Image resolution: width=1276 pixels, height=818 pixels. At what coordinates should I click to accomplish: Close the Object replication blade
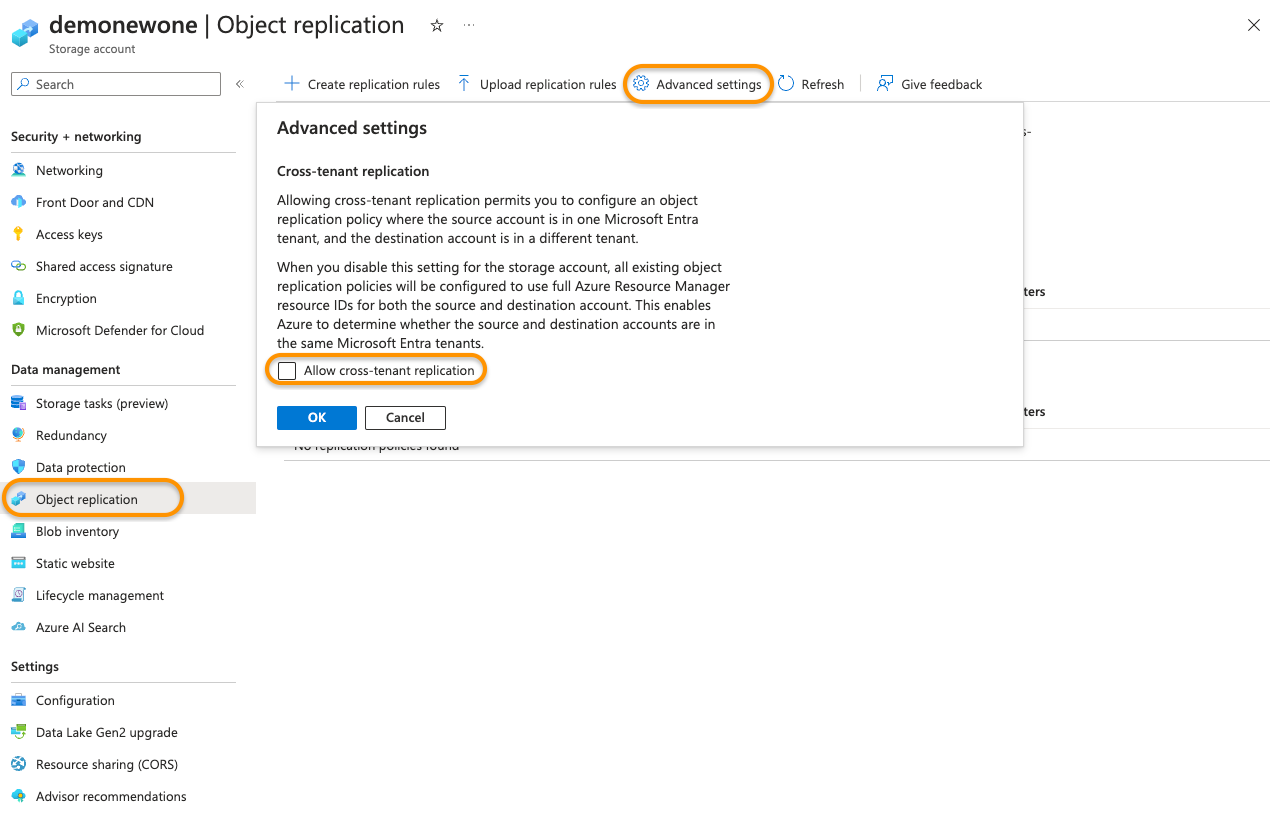(1253, 26)
